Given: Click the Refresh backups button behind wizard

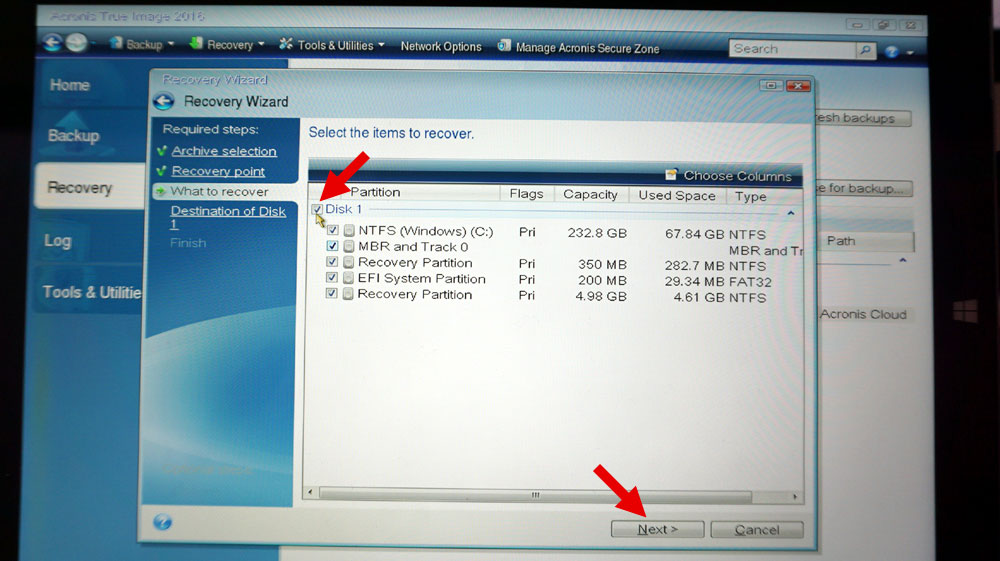Looking at the screenshot, I should tap(863, 119).
